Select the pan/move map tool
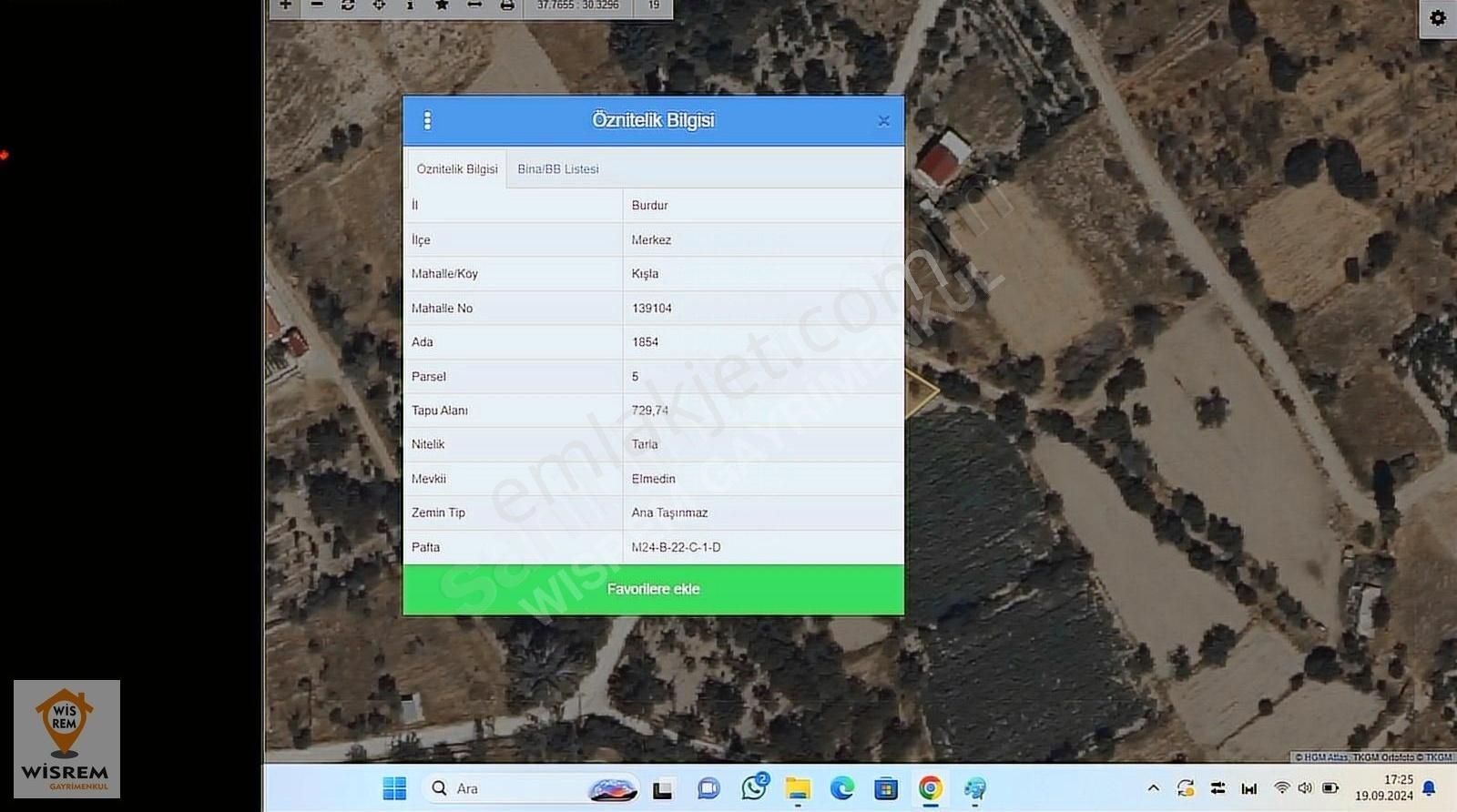 click(x=379, y=5)
